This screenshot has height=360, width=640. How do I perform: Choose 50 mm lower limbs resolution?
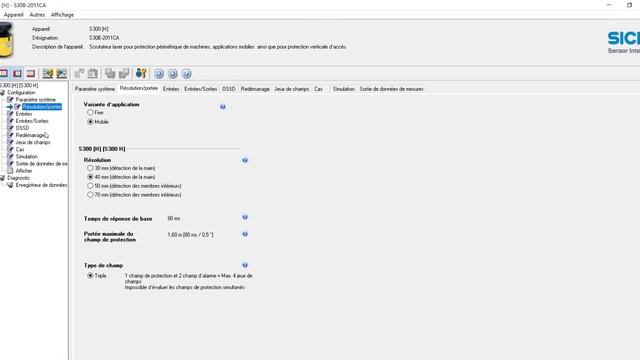90,186
